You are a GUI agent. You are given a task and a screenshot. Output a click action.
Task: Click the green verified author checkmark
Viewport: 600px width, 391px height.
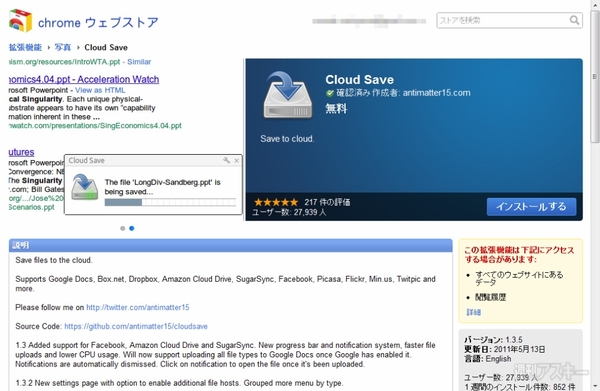[x=329, y=93]
